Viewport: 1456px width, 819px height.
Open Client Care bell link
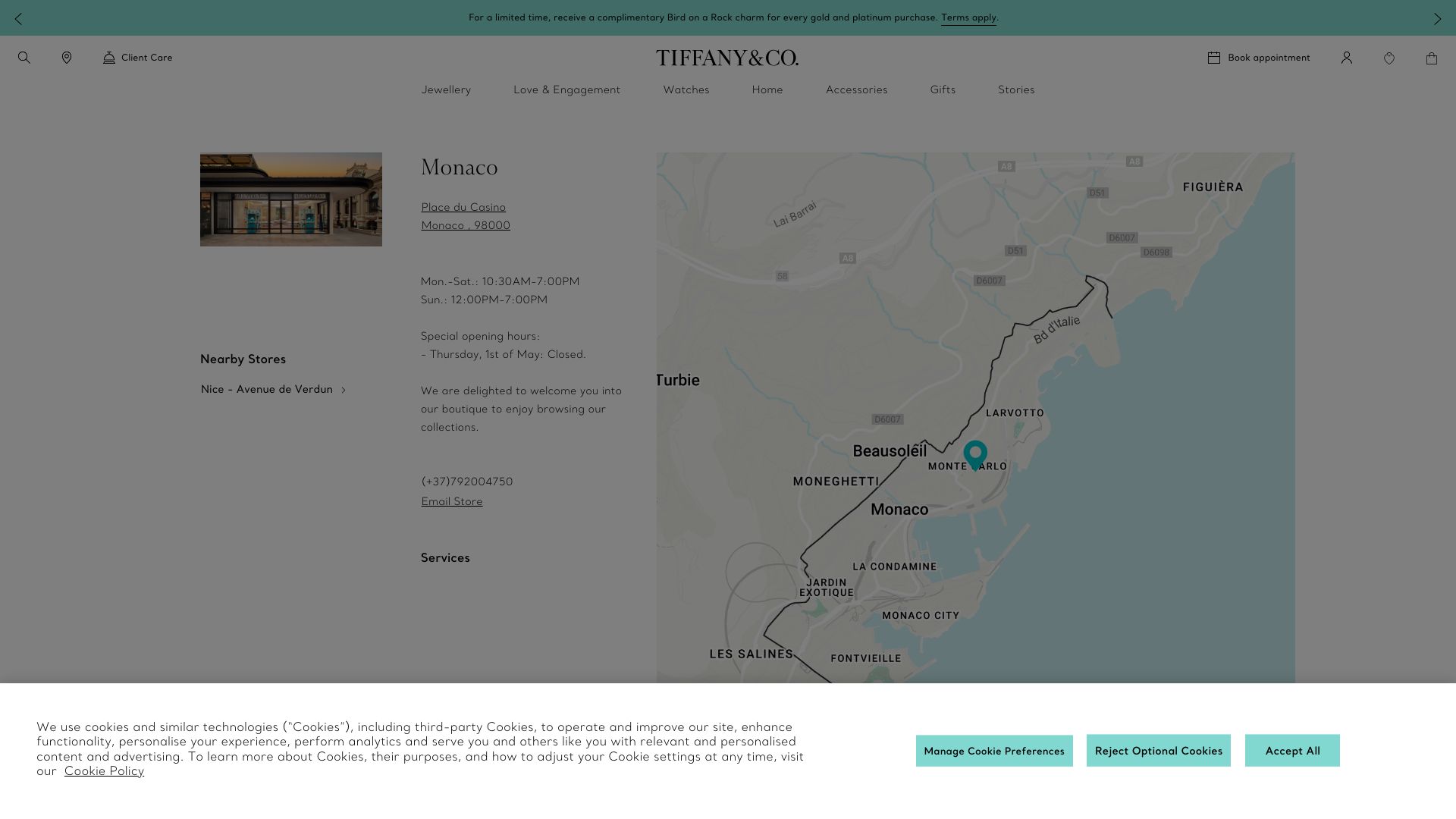[x=138, y=58]
